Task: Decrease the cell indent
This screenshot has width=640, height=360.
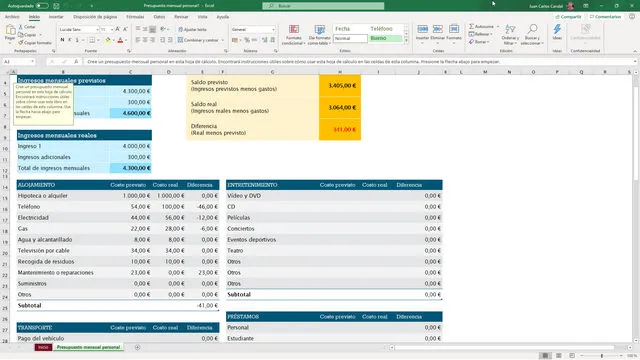Action: (163, 40)
